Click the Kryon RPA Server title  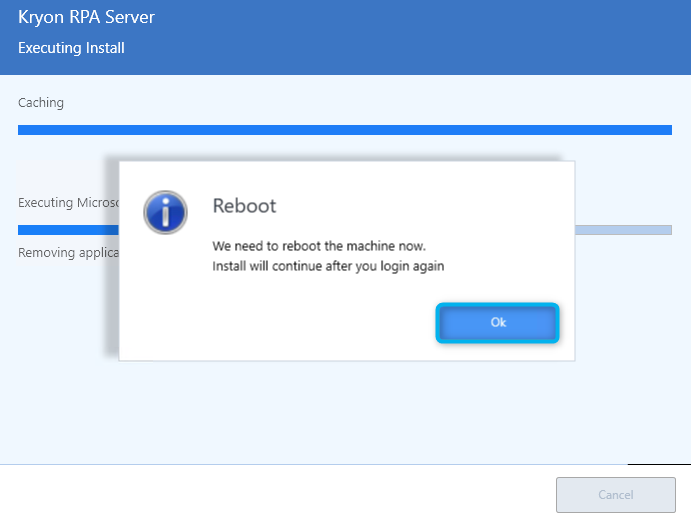86,17
